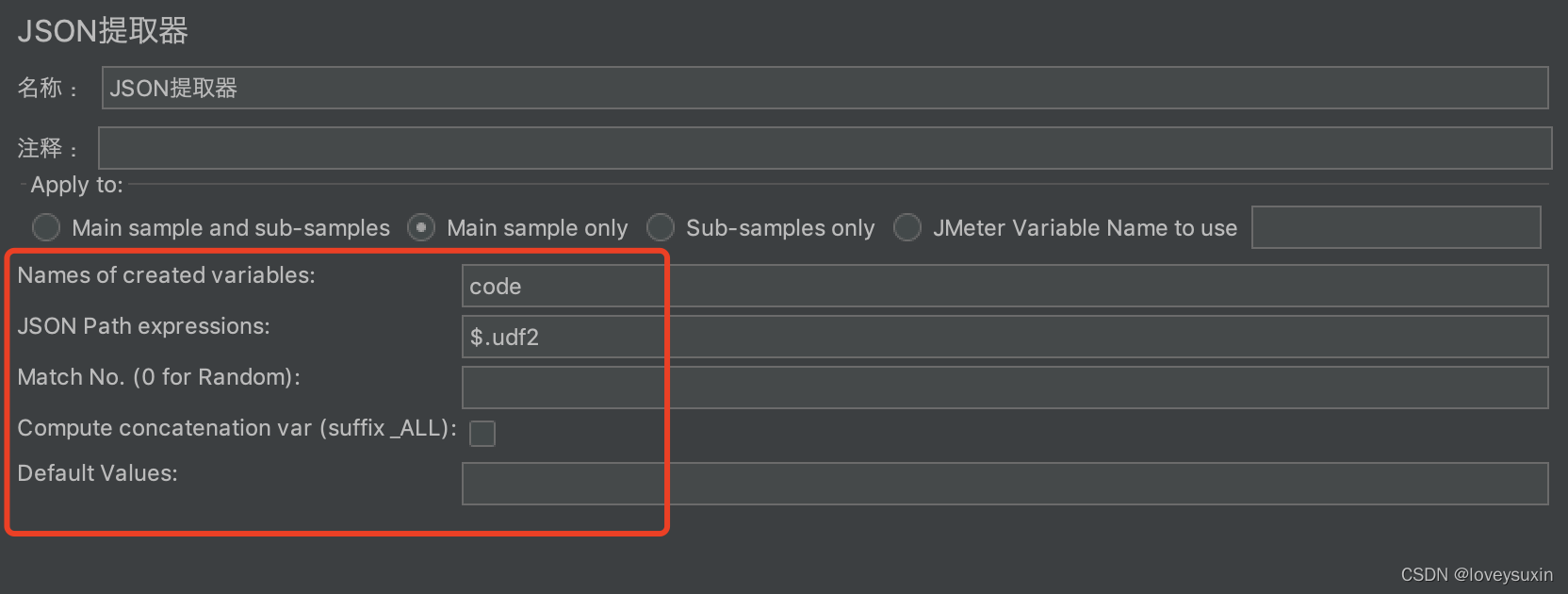Click the Match No. input field
Viewport: 1568px width, 594px height.
tap(848, 387)
